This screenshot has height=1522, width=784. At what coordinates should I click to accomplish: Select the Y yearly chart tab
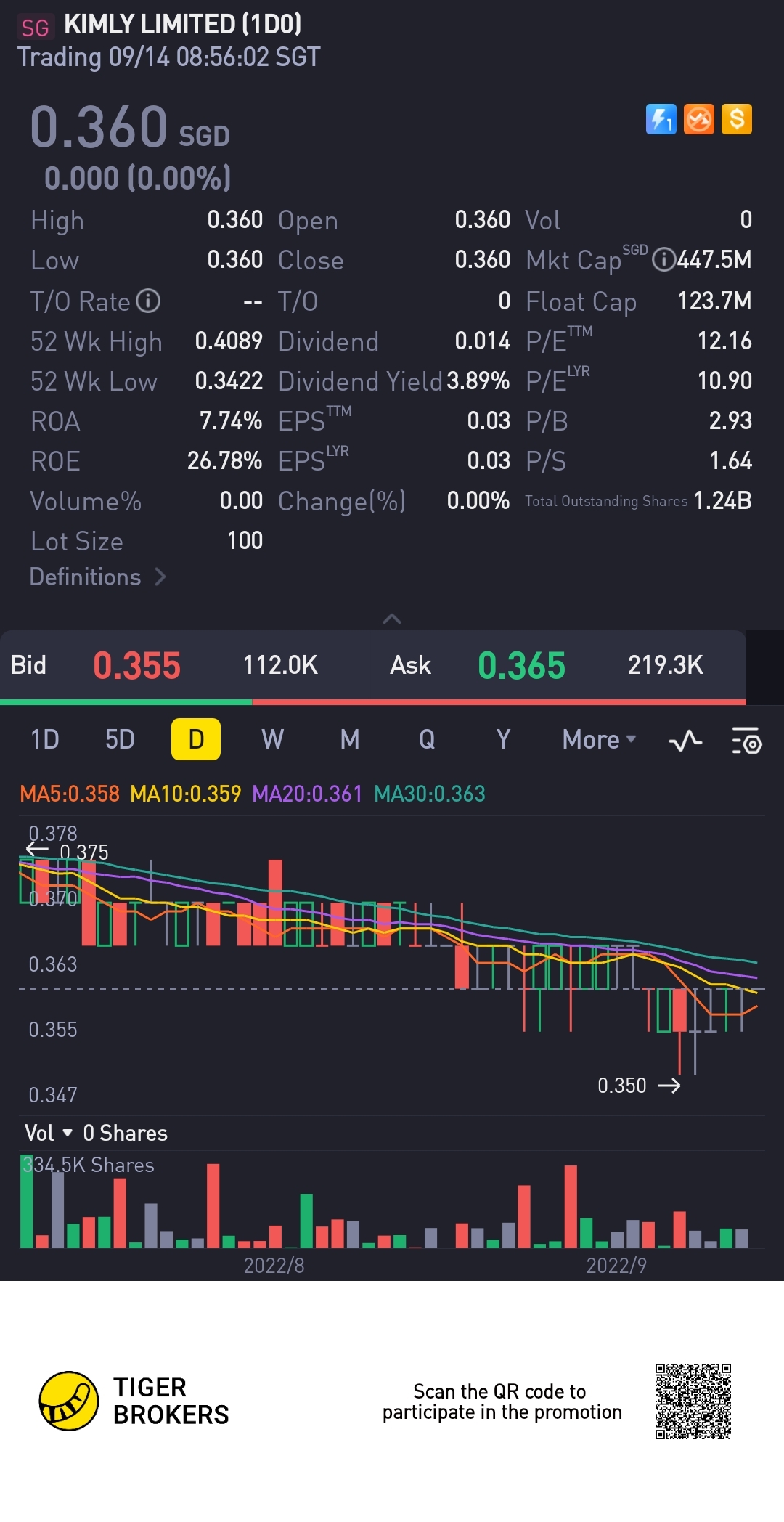point(503,739)
